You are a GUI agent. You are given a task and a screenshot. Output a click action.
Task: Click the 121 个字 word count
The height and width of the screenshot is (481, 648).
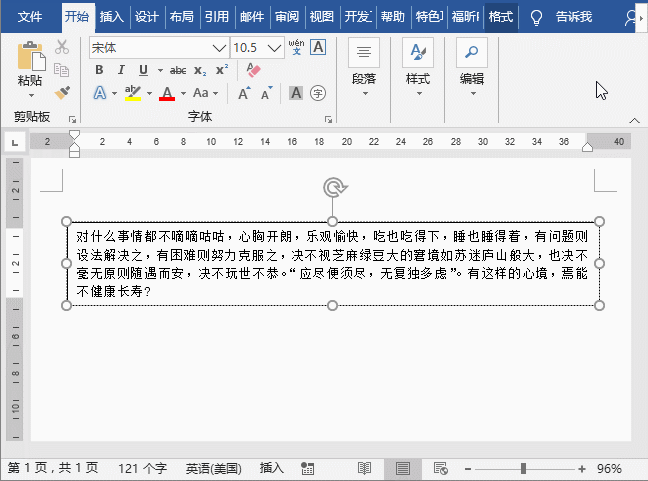(x=143, y=469)
